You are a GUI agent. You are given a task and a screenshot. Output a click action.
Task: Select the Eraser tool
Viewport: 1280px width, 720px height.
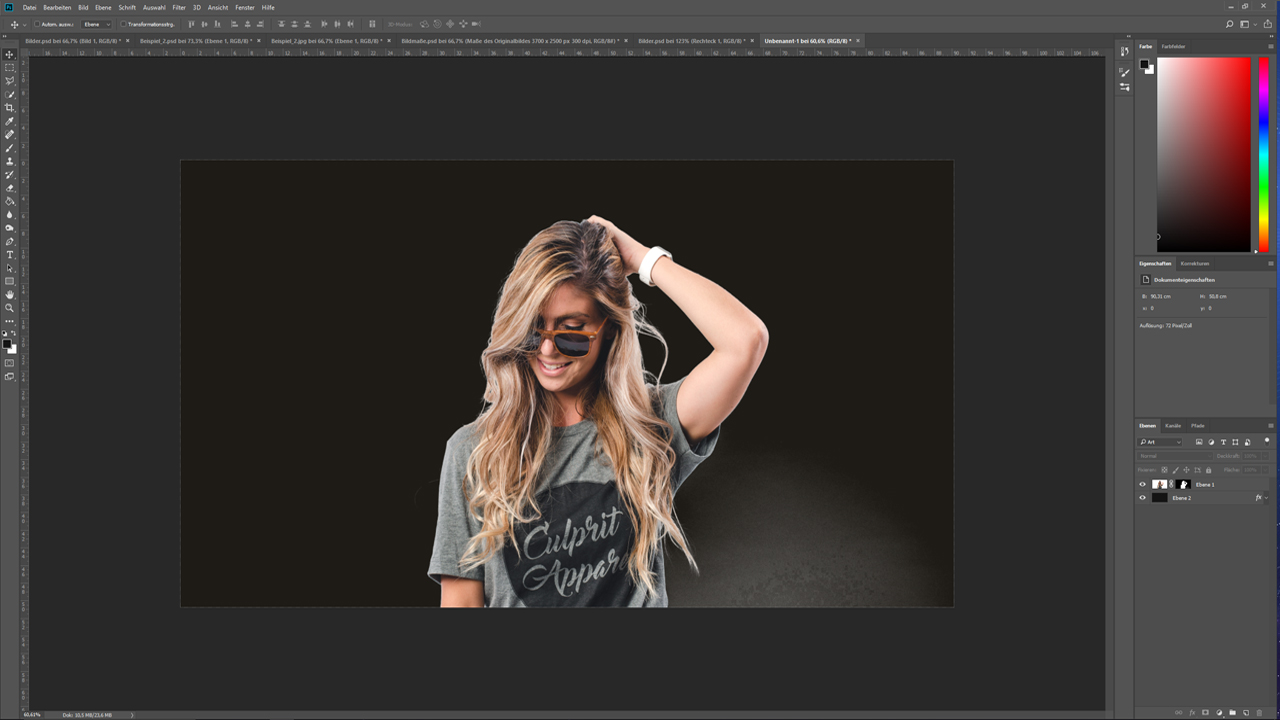[x=10, y=188]
